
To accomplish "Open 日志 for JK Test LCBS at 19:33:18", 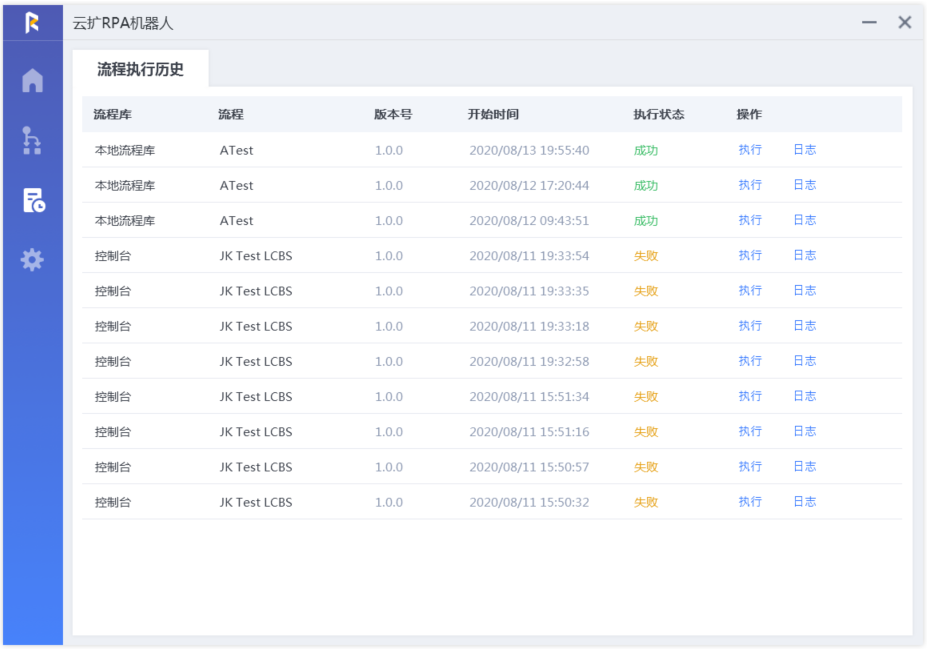I will pyautogui.click(x=805, y=325).
